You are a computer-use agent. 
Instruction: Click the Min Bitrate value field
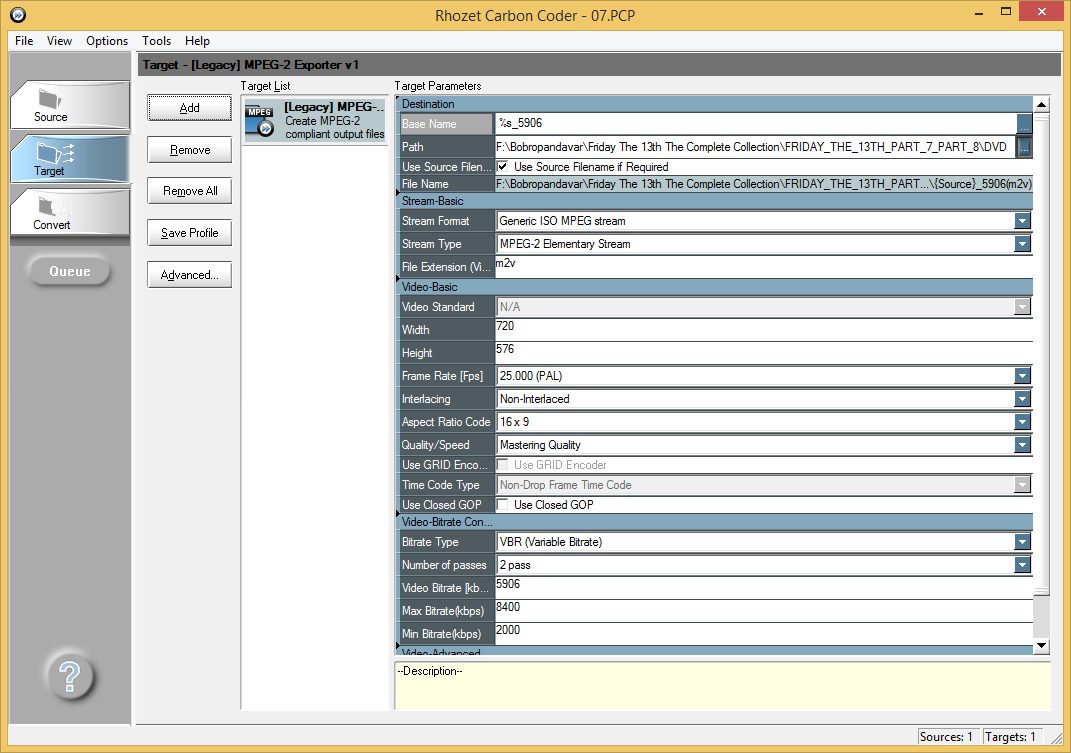point(764,633)
